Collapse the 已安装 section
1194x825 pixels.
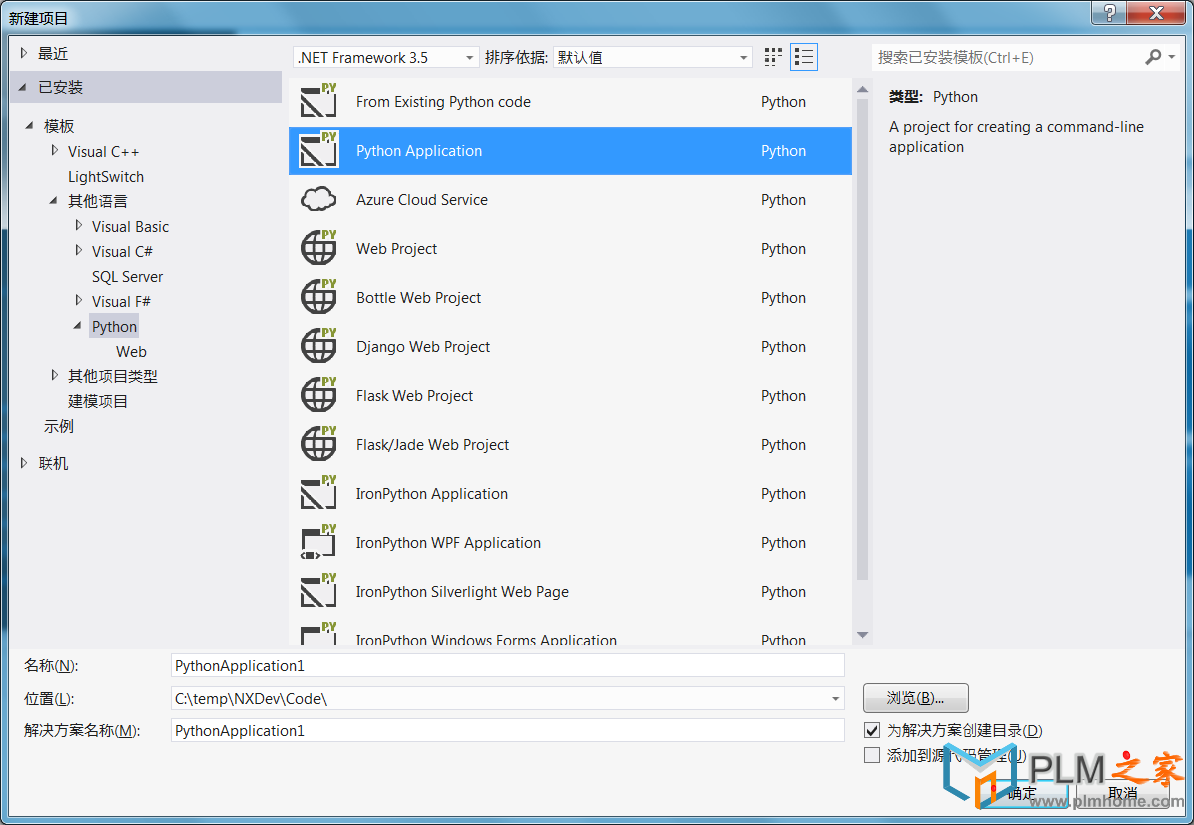coord(24,87)
